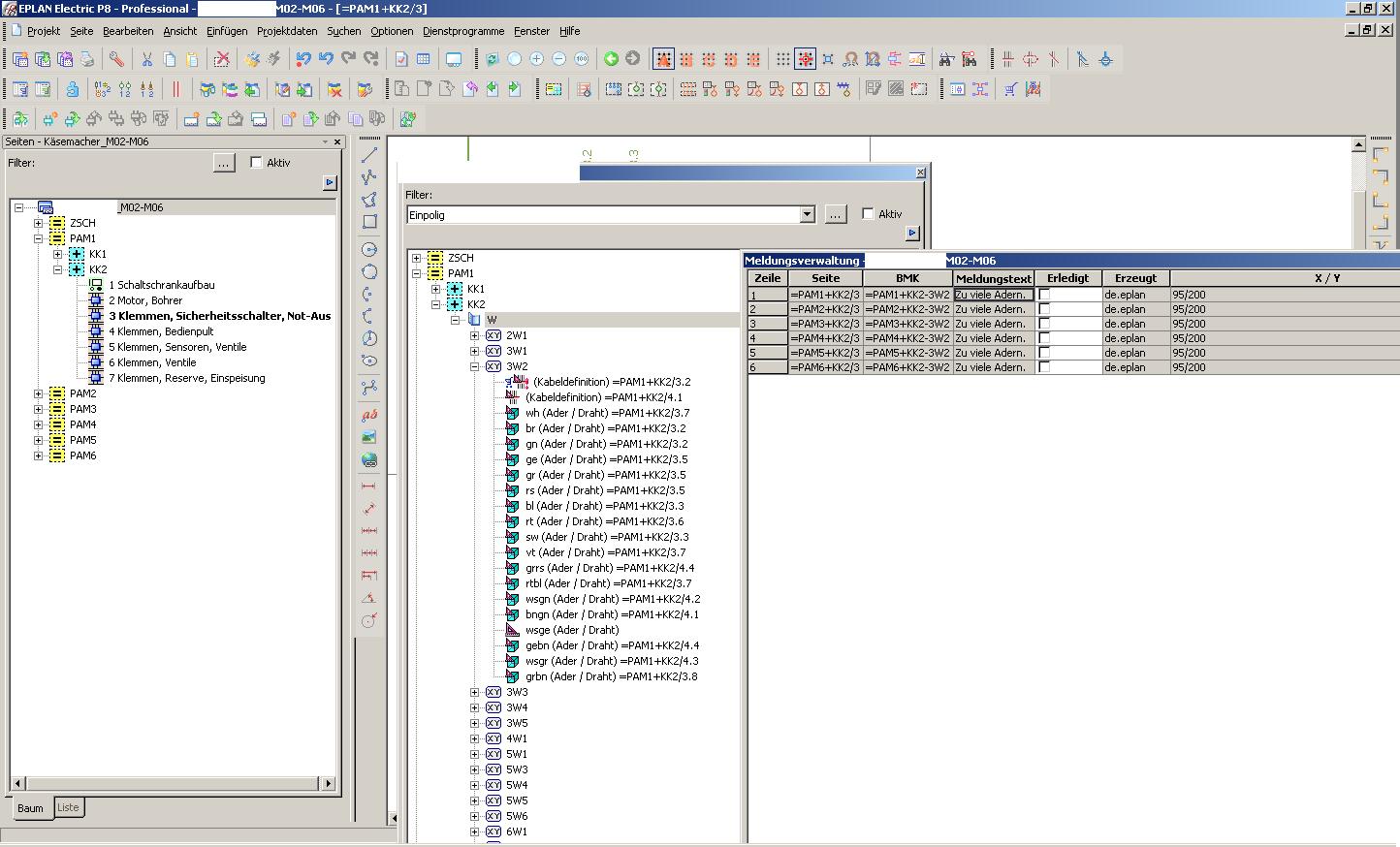Expand ZSCH in the Seiten tree
1400x847 pixels.
38,223
